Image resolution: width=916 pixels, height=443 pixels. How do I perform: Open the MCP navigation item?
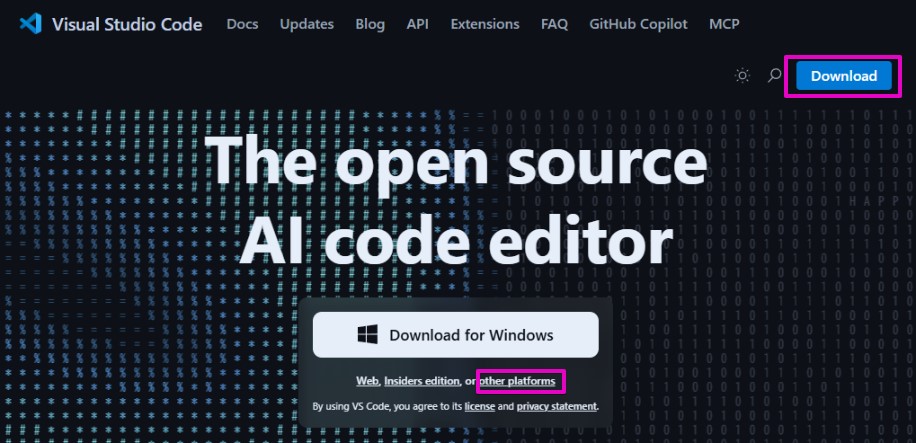click(724, 24)
